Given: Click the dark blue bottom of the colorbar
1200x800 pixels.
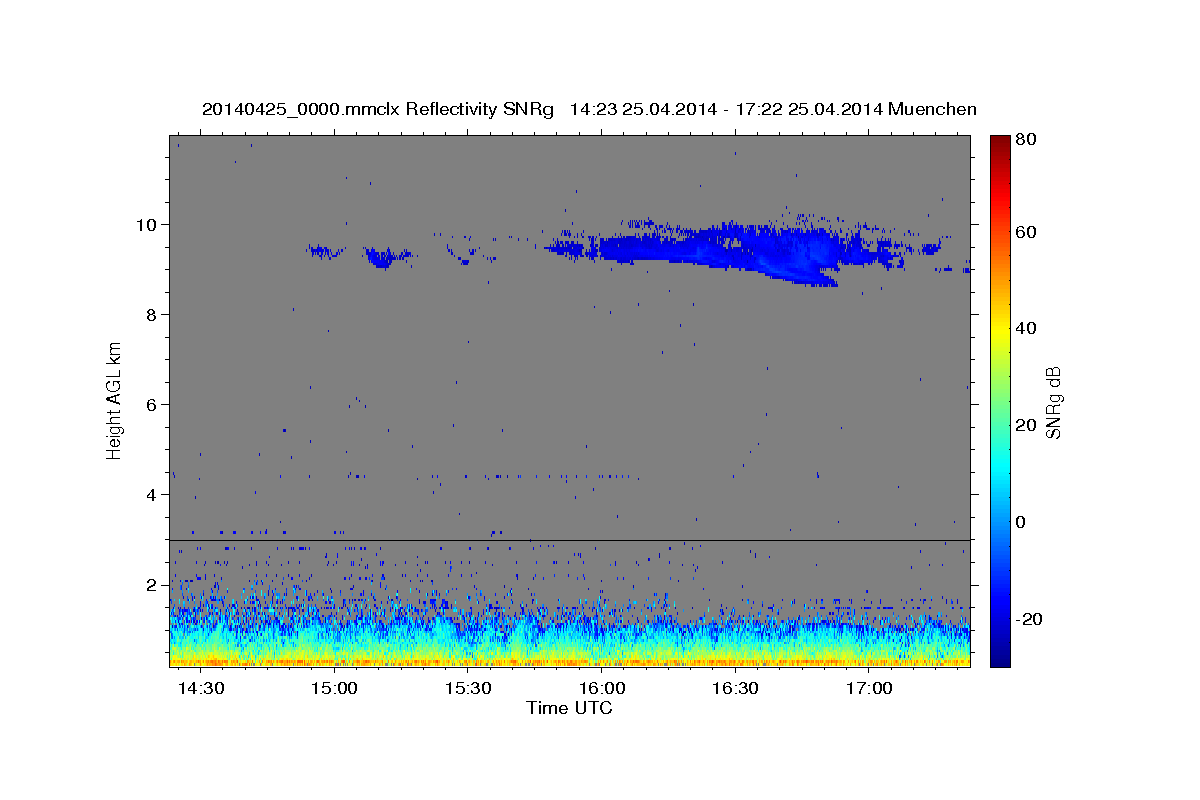Looking at the screenshot, I should (1000, 655).
